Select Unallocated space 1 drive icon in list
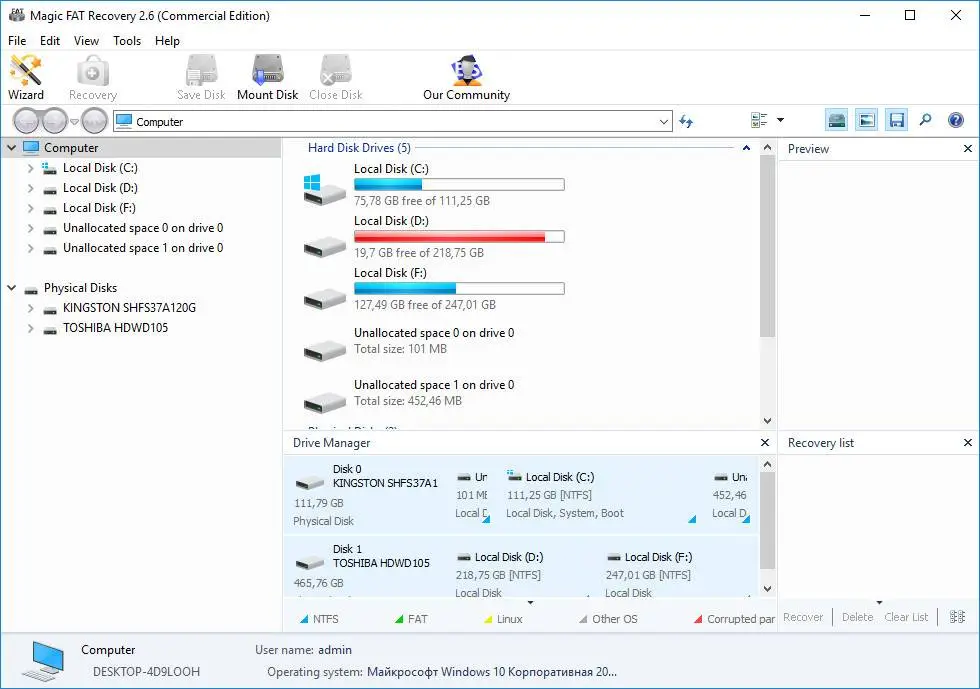 [324, 401]
